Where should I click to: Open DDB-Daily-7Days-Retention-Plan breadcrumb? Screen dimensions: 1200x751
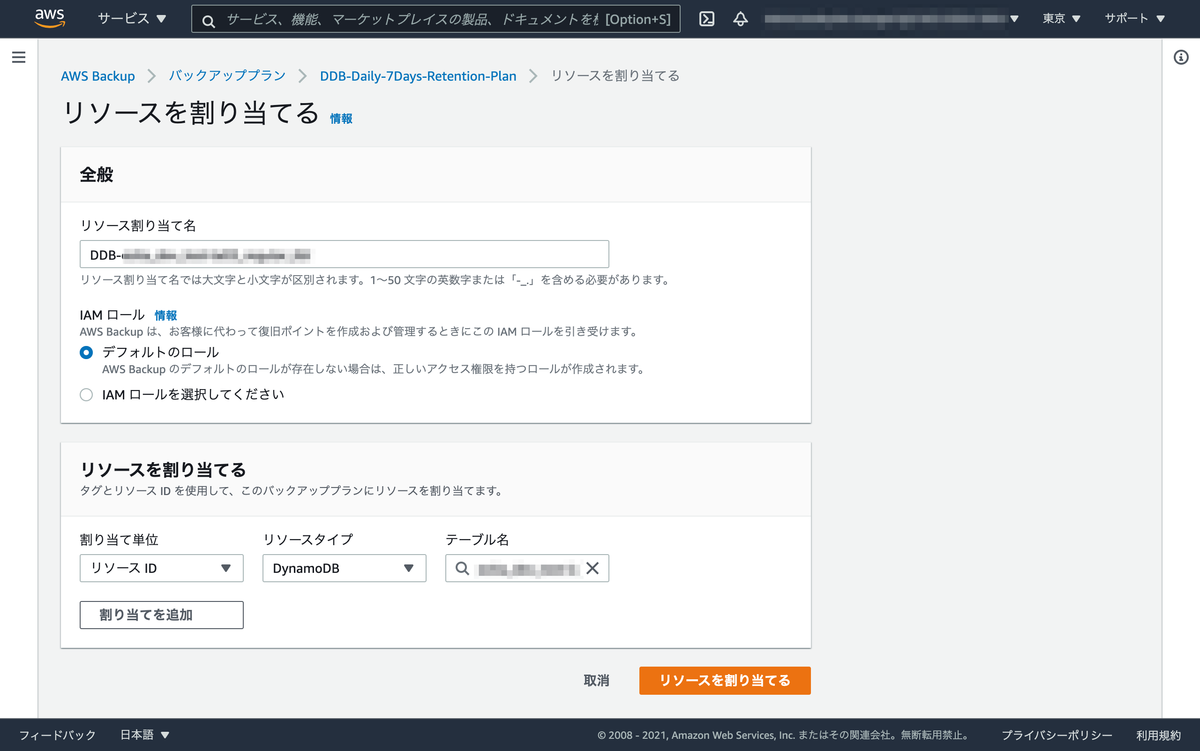(x=418, y=76)
